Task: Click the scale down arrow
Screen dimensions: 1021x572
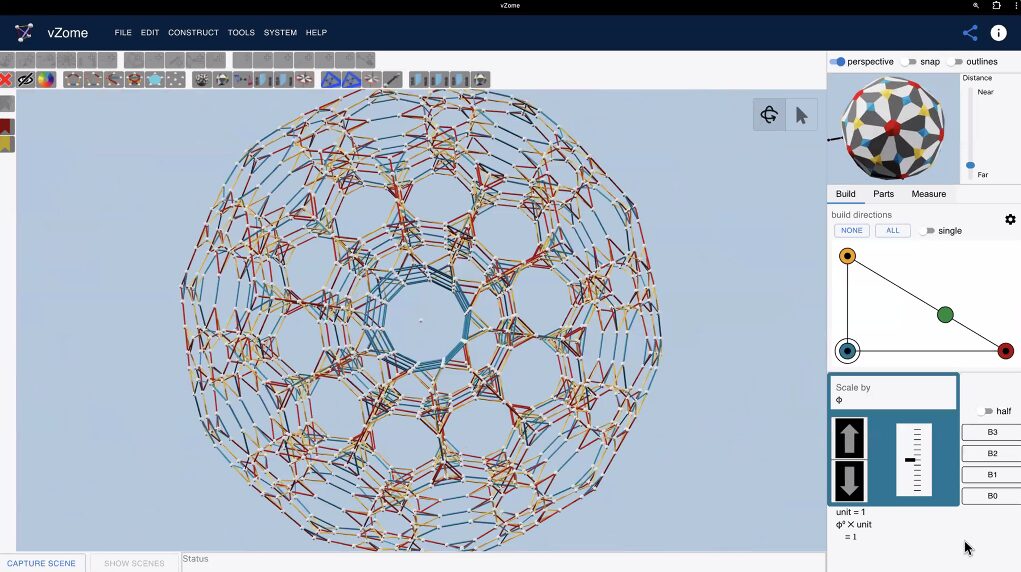Action: click(849, 480)
